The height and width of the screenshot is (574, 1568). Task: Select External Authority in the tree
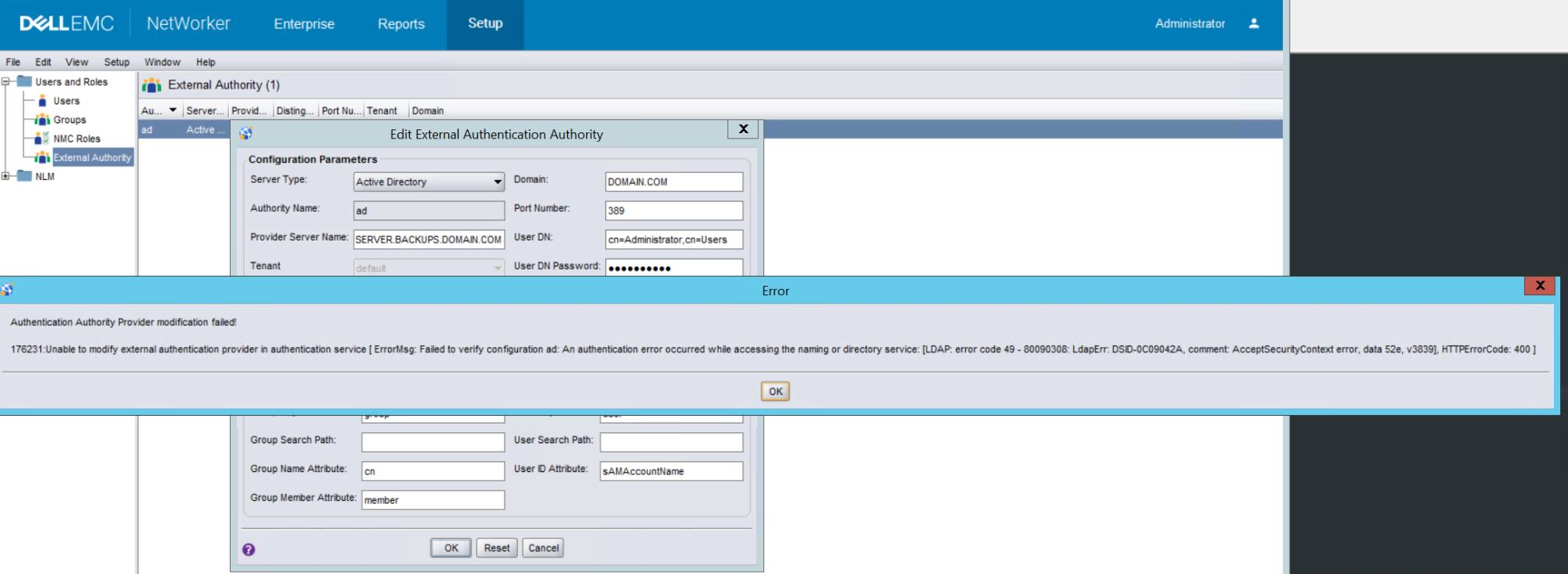coord(91,157)
